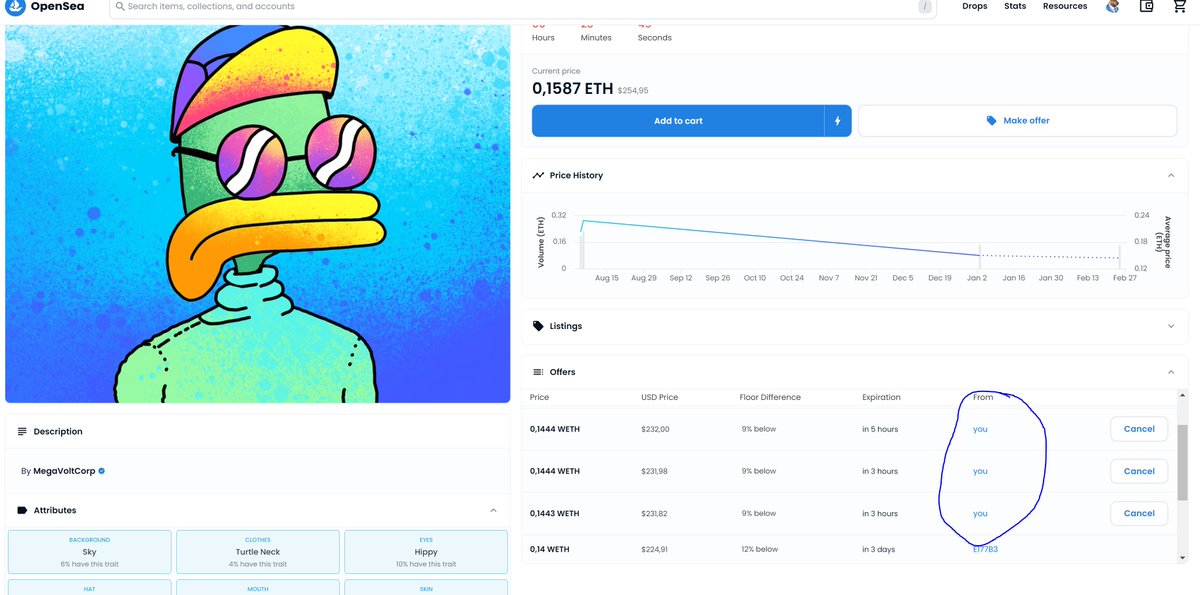The height and width of the screenshot is (595, 1200).
Task: Open the wallet icon
Action: (1147, 6)
